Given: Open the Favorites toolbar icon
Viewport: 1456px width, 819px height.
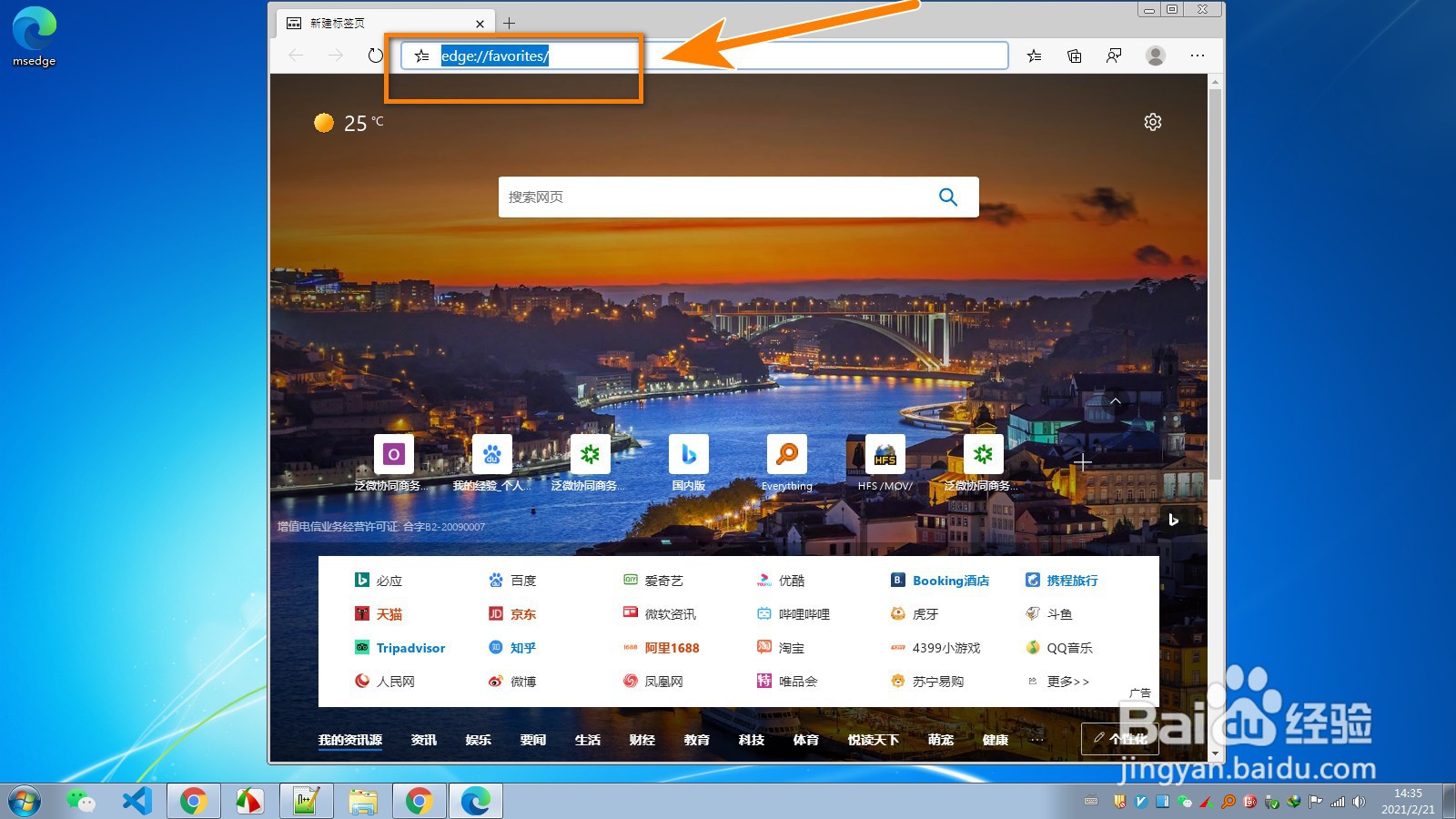Looking at the screenshot, I should (x=1035, y=56).
